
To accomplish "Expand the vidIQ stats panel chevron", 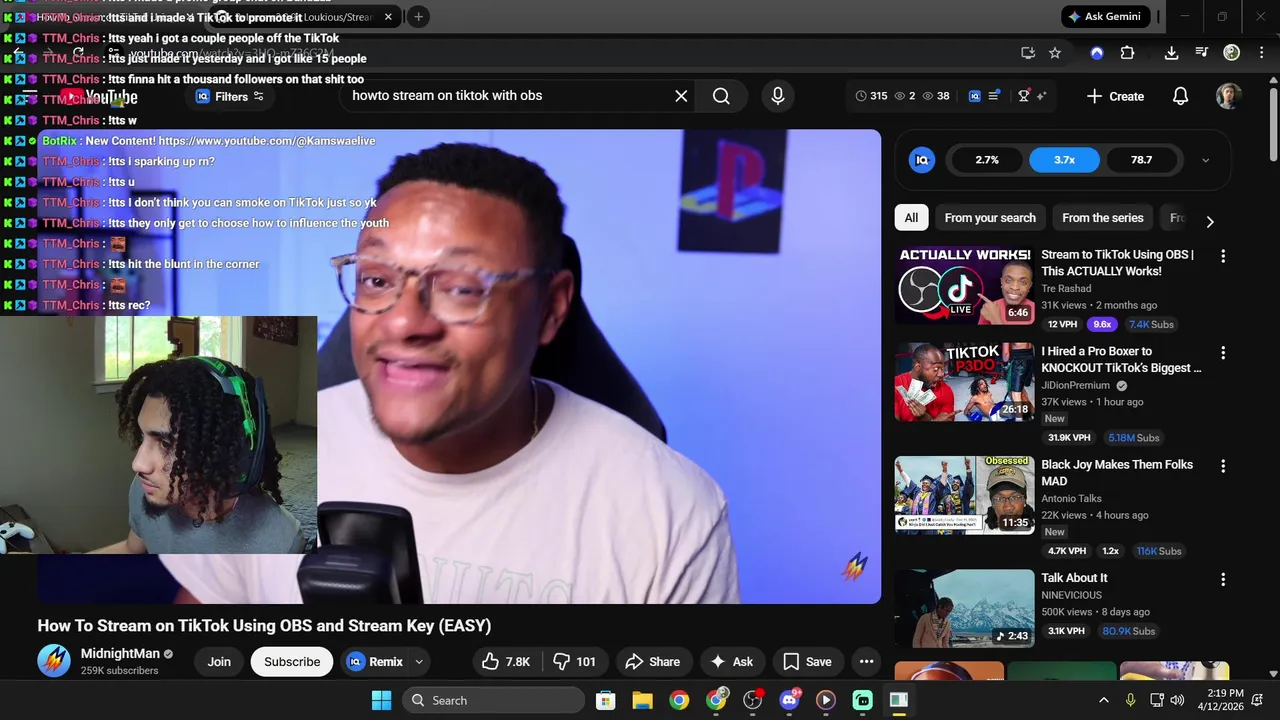I will [x=1205, y=160].
